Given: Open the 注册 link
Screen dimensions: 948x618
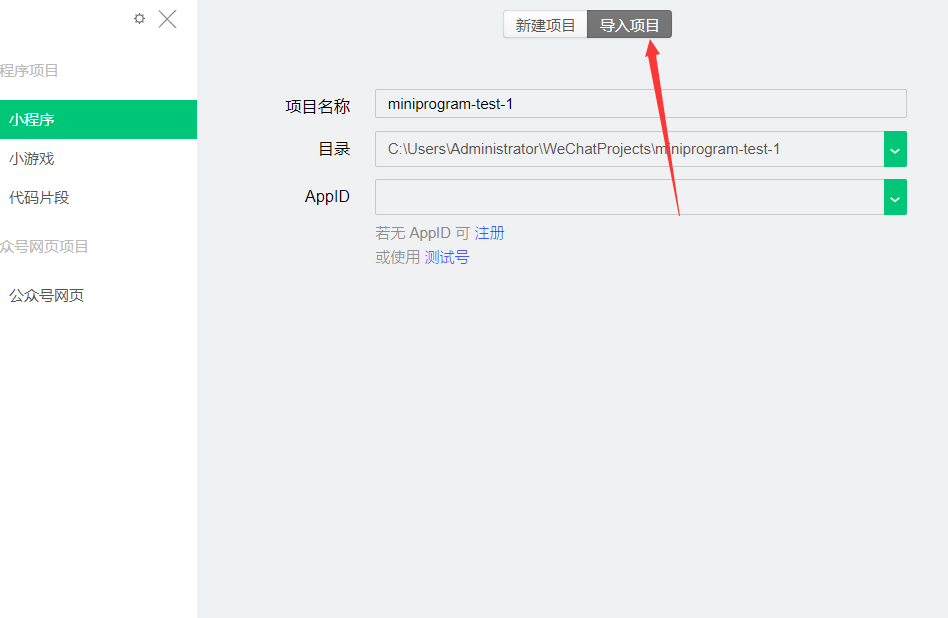Looking at the screenshot, I should [489, 233].
